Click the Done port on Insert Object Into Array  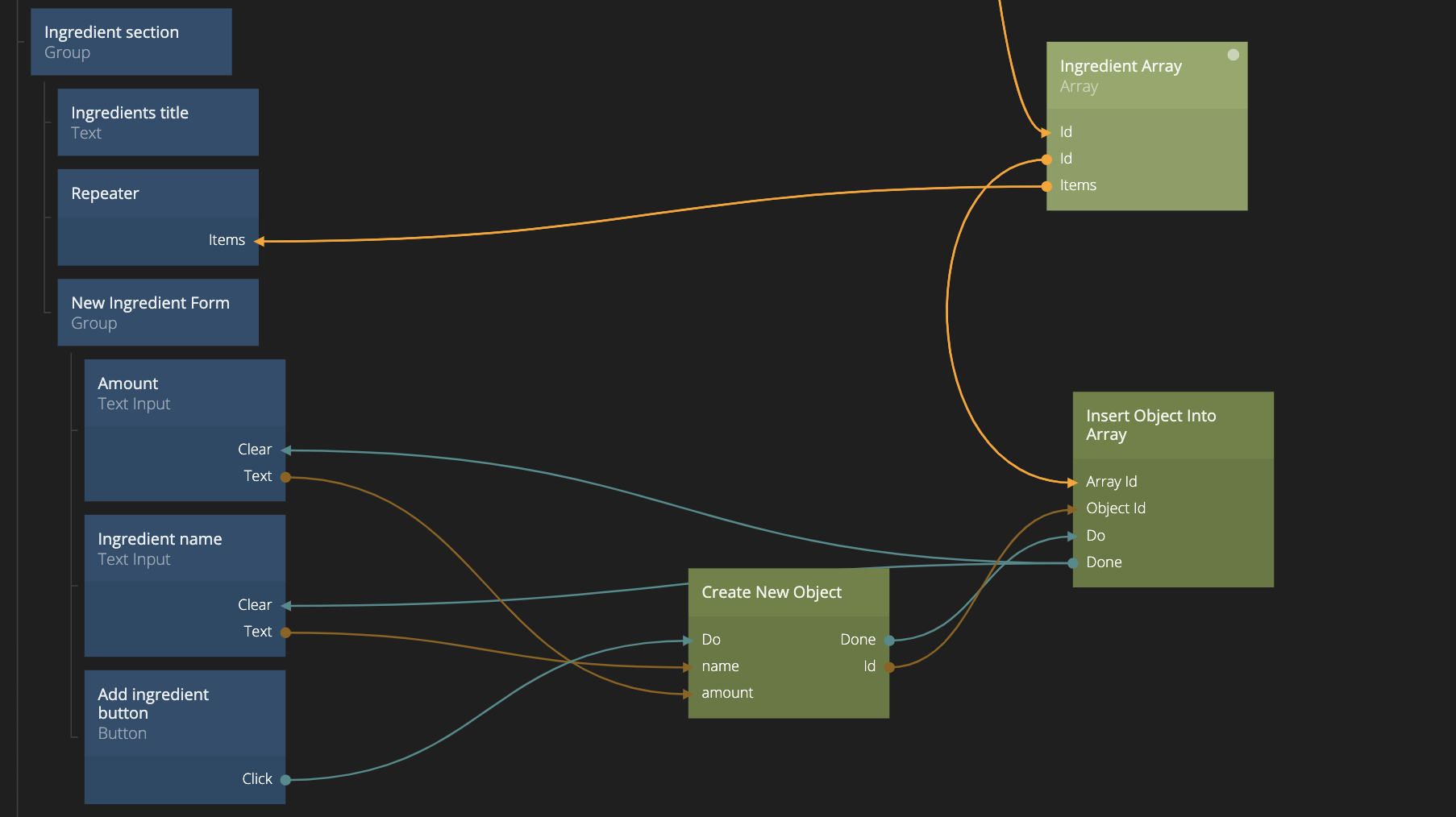pyautogui.click(x=1073, y=563)
